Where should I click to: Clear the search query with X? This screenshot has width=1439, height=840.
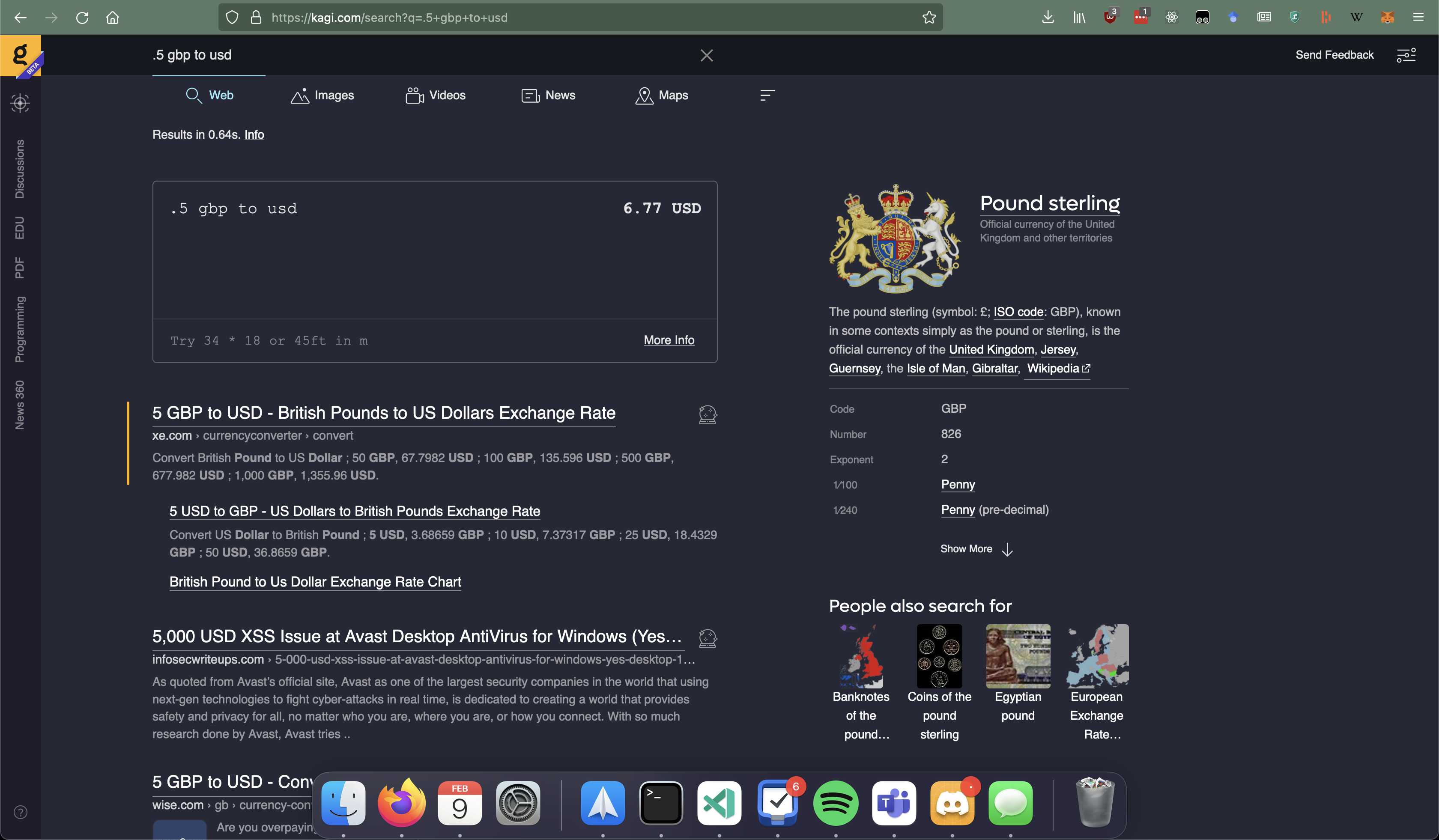(x=706, y=55)
